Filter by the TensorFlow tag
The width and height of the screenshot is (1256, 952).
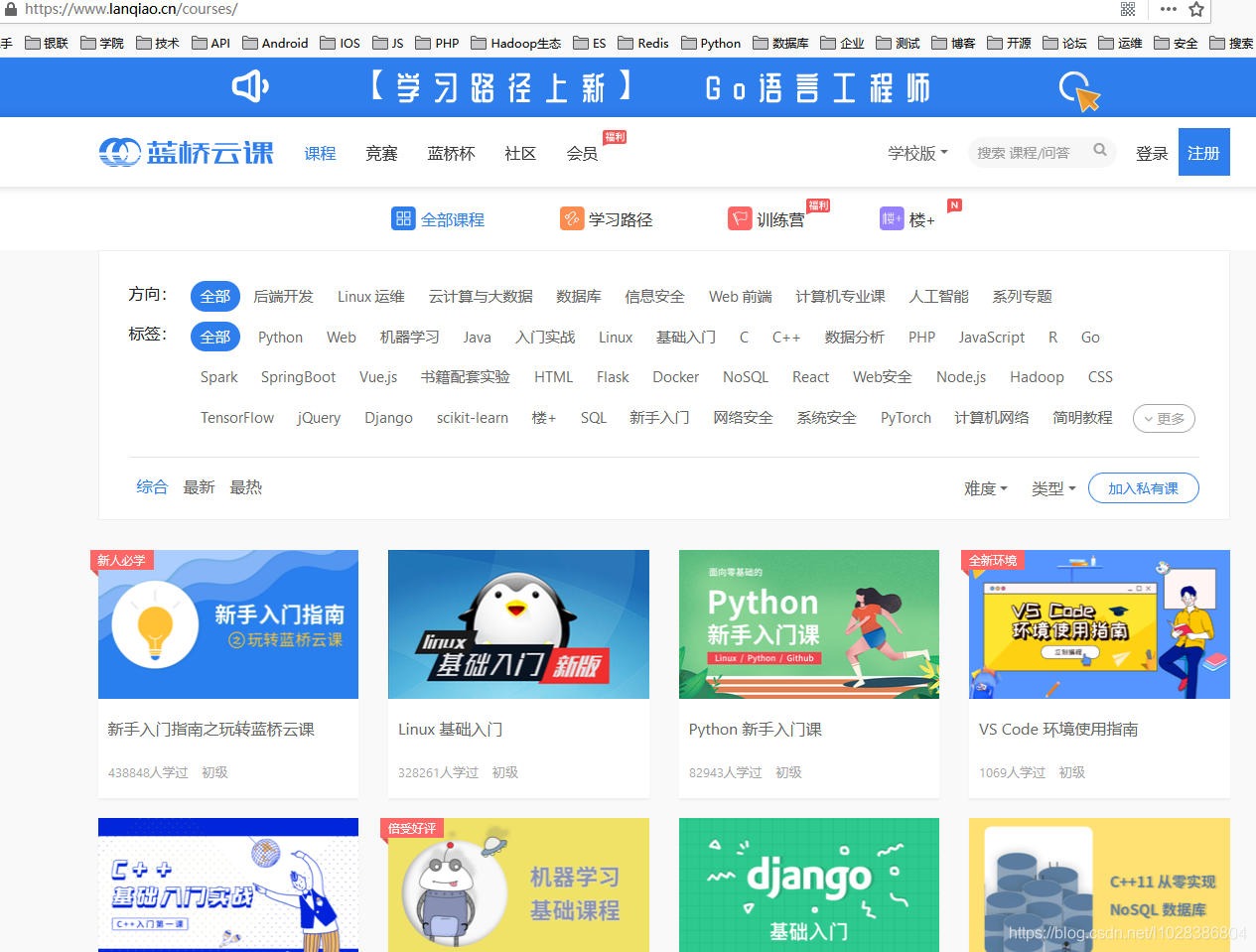pos(237,418)
